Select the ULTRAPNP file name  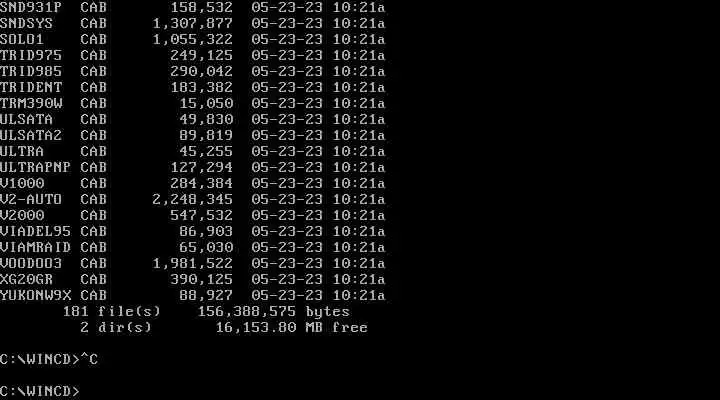35,168
